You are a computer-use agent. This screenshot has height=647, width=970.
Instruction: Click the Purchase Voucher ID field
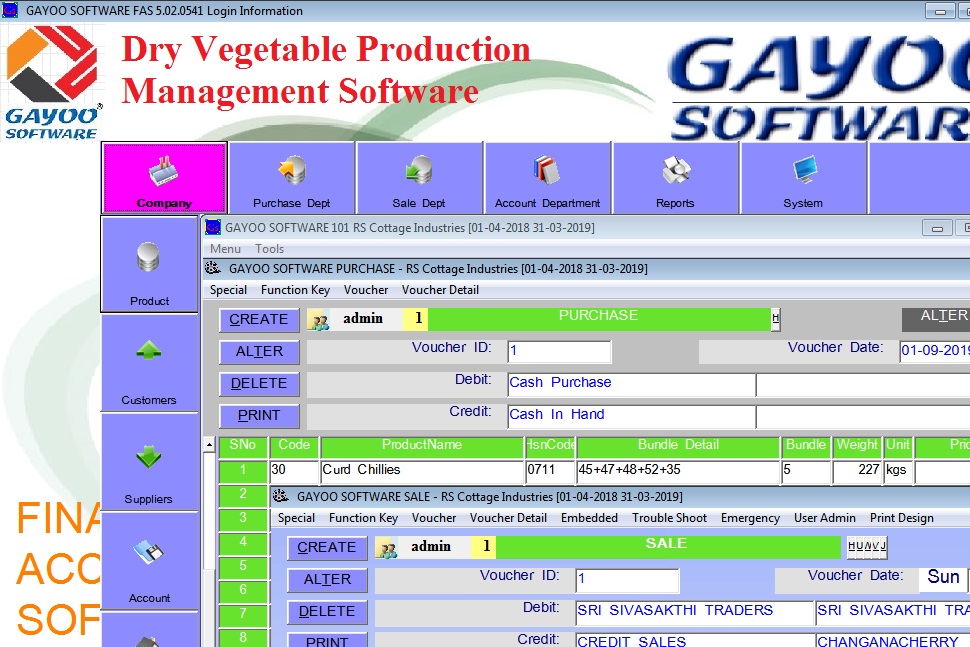click(x=559, y=351)
